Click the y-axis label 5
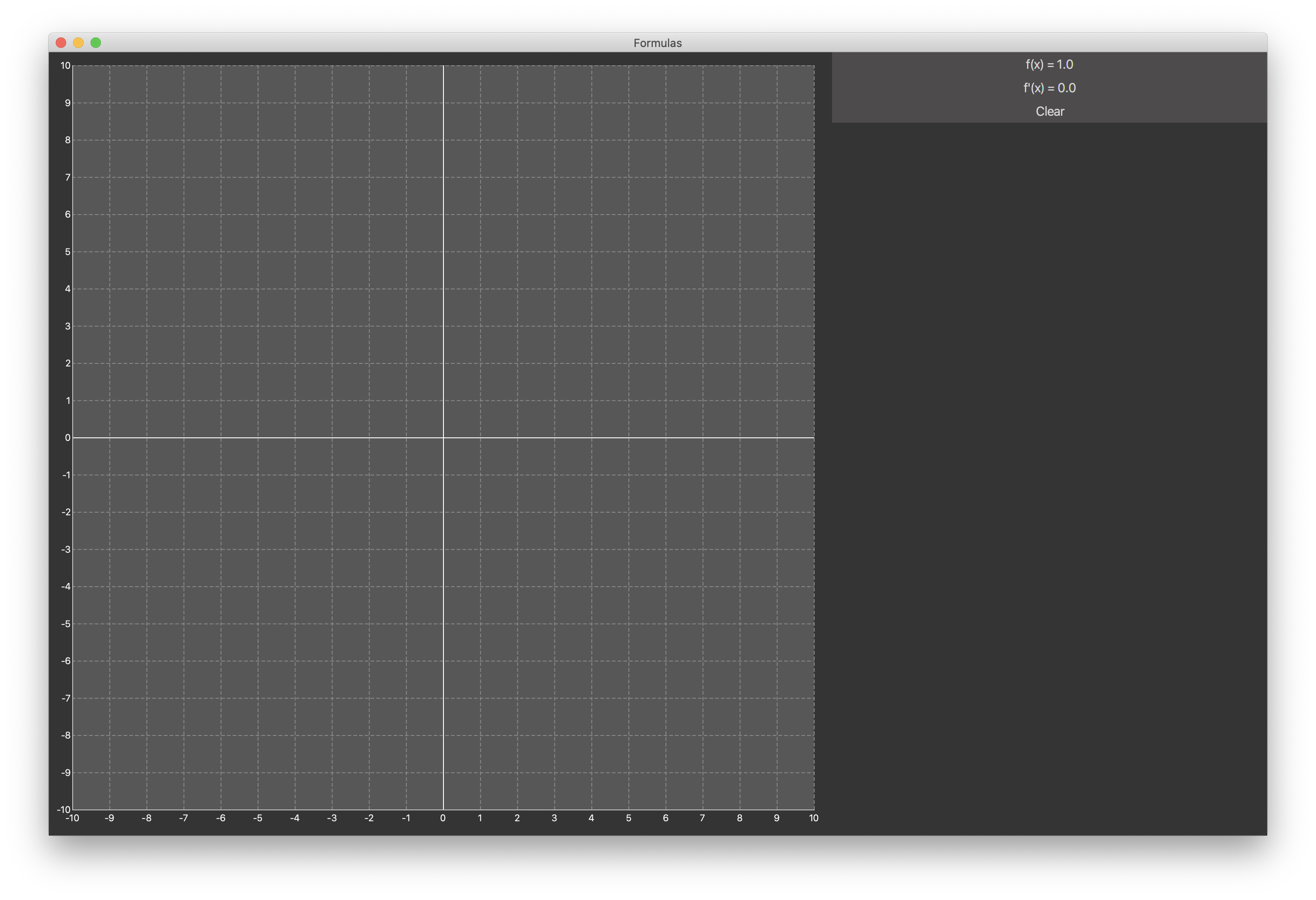 (68, 252)
